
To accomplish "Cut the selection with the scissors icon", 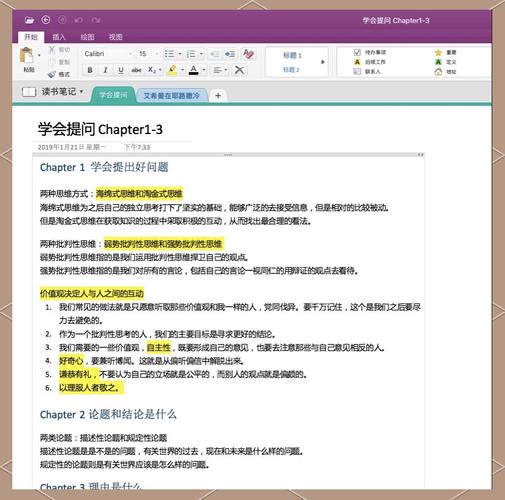I will [52, 50].
